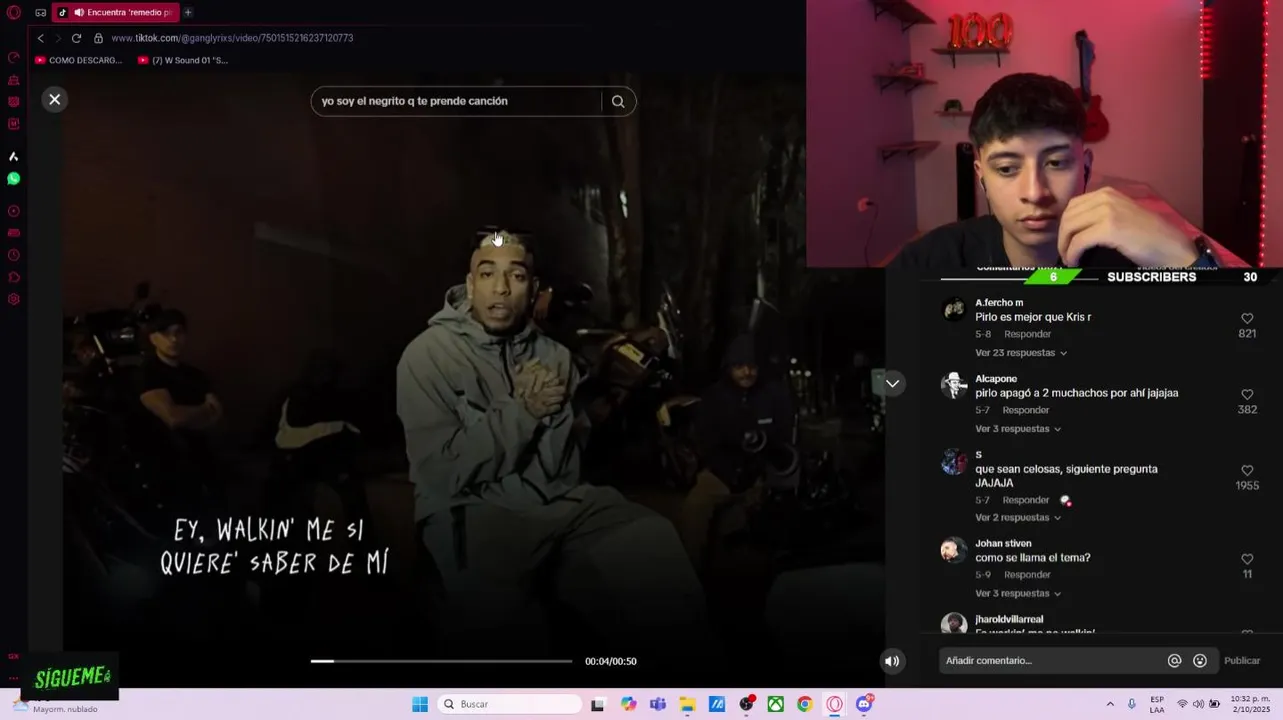Image resolution: width=1283 pixels, height=720 pixels.
Task: Click username 'jharoldvillarreal'
Action: coord(1009,619)
